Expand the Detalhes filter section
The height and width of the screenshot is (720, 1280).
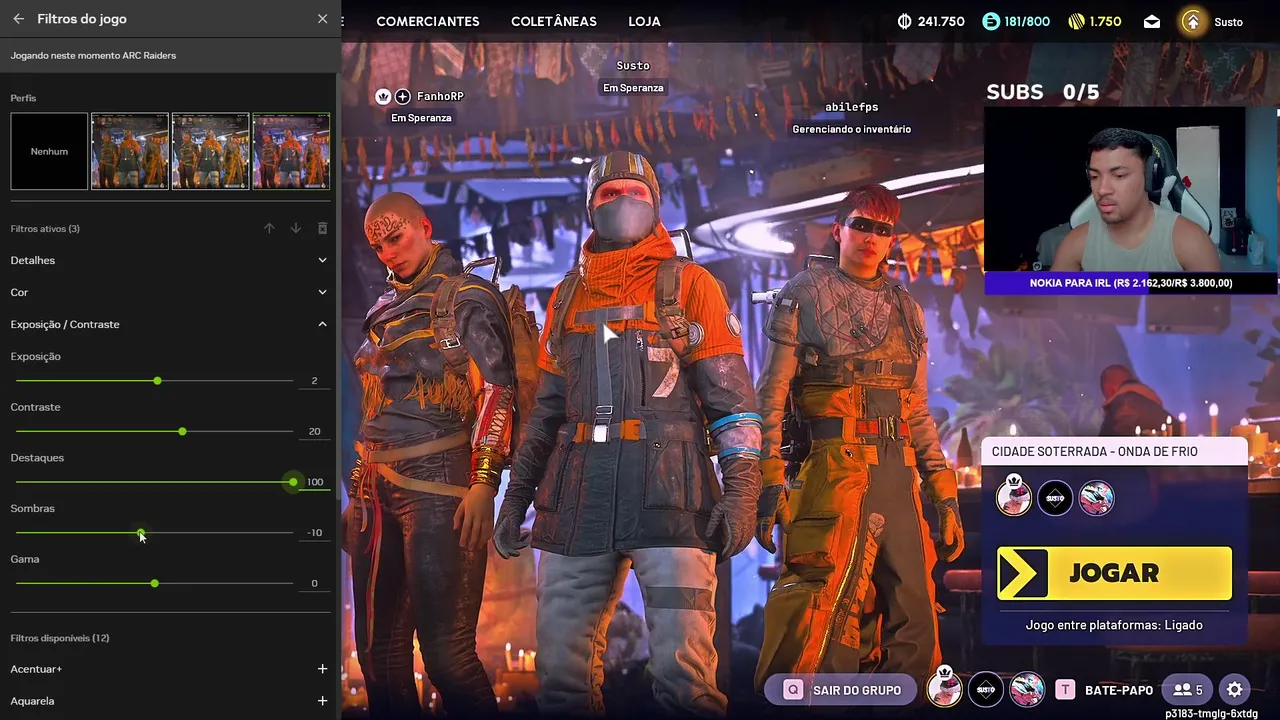[x=170, y=260]
